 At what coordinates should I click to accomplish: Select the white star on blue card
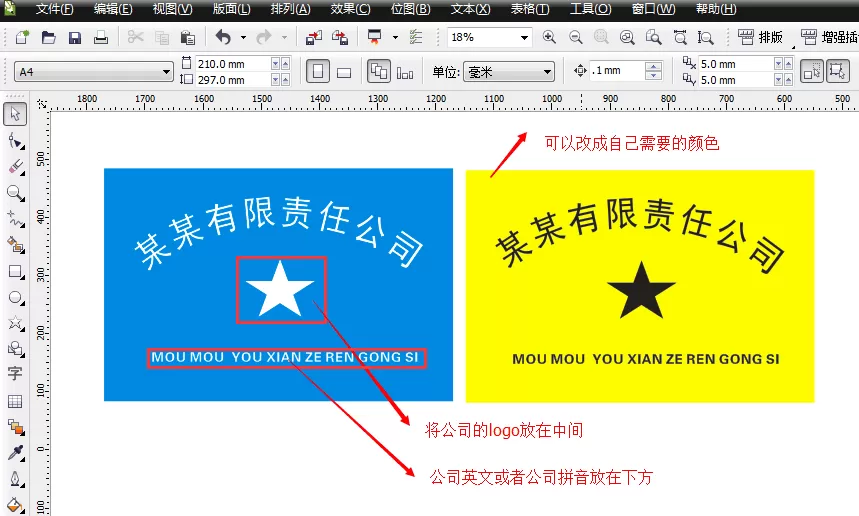coord(280,289)
